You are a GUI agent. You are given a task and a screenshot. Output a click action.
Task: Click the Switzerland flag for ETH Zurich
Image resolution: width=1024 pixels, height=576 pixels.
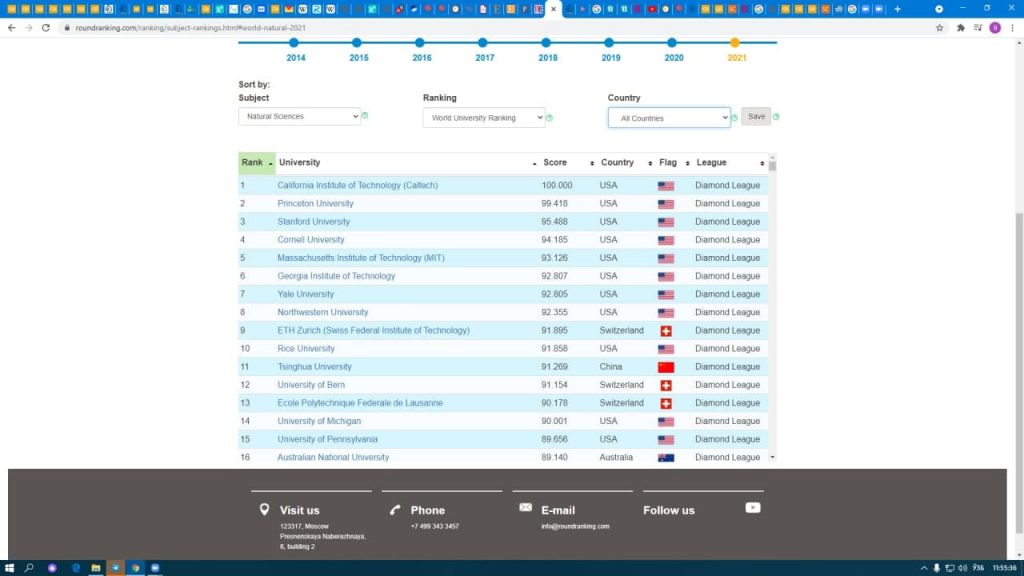[666, 331]
